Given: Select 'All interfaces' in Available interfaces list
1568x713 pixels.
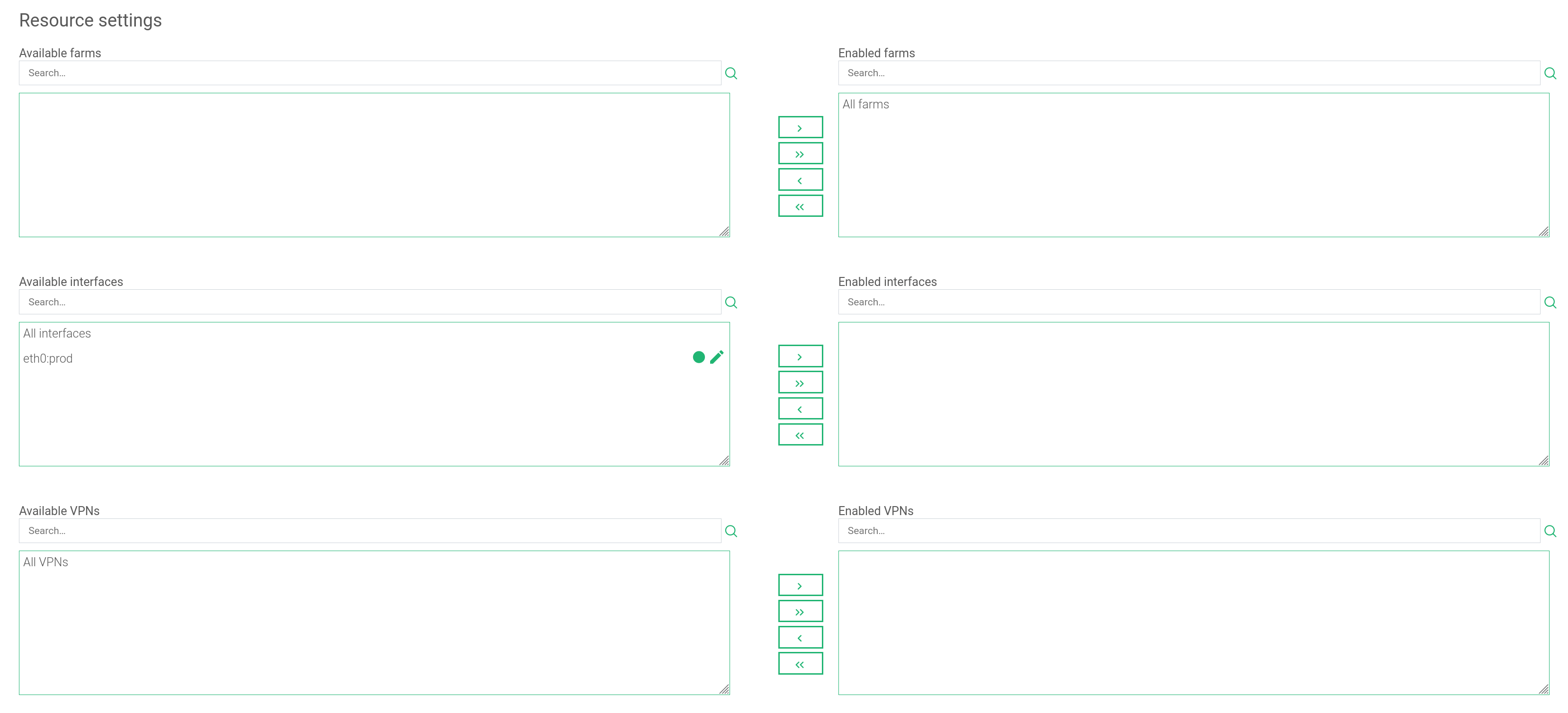Looking at the screenshot, I should (x=57, y=334).
